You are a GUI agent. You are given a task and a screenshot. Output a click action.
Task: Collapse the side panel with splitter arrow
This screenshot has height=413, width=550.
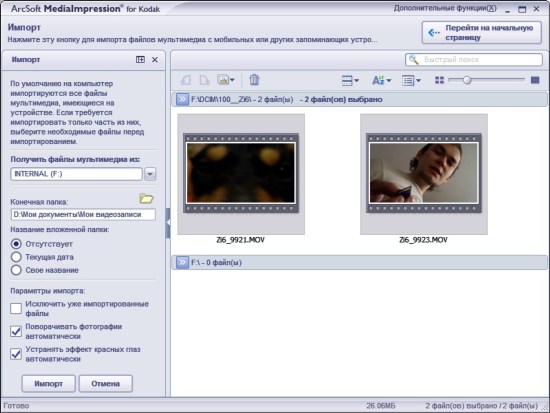pos(168,222)
